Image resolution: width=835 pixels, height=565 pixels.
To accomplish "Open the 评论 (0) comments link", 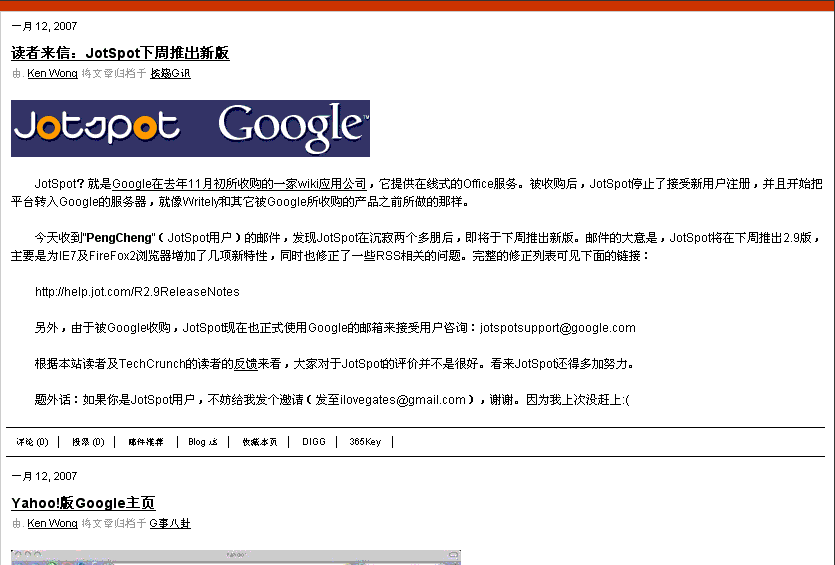I will click(32, 442).
